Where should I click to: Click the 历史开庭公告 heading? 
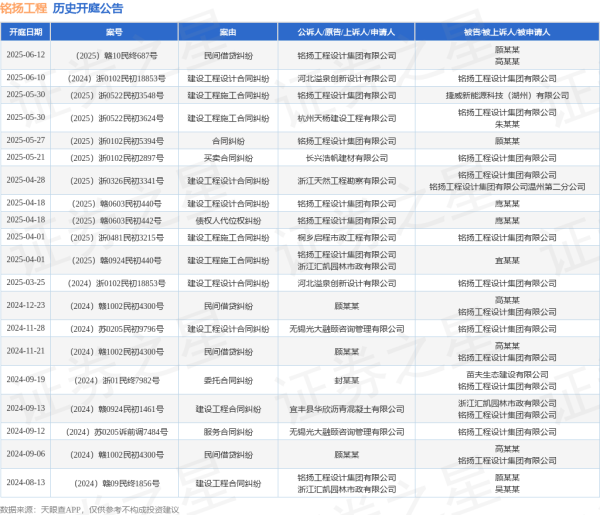pos(88,8)
